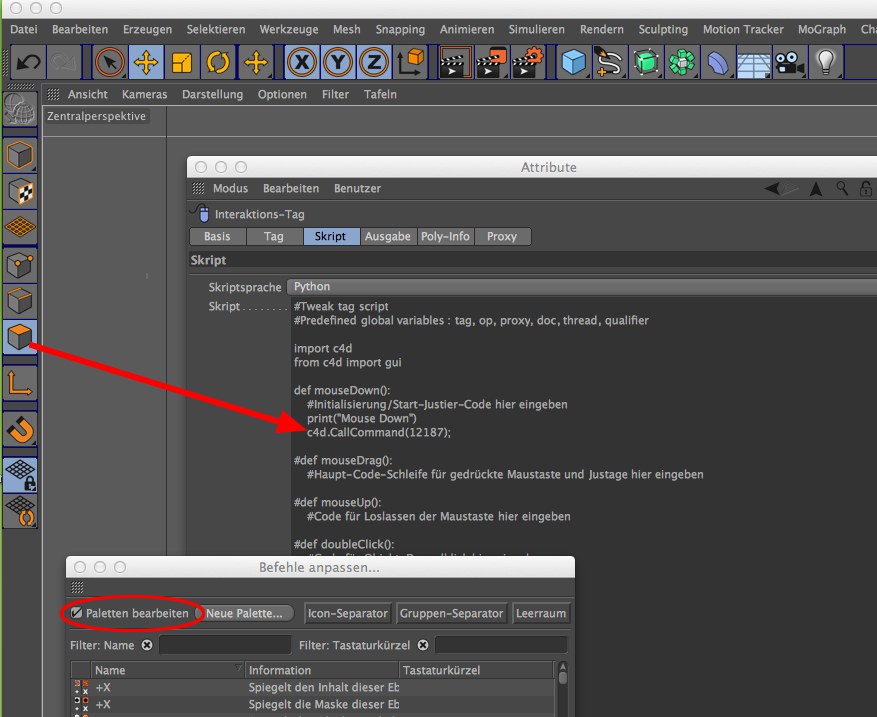Image resolution: width=877 pixels, height=717 pixels.
Task: Open the Kameras viewport menu
Action: [x=144, y=94]
